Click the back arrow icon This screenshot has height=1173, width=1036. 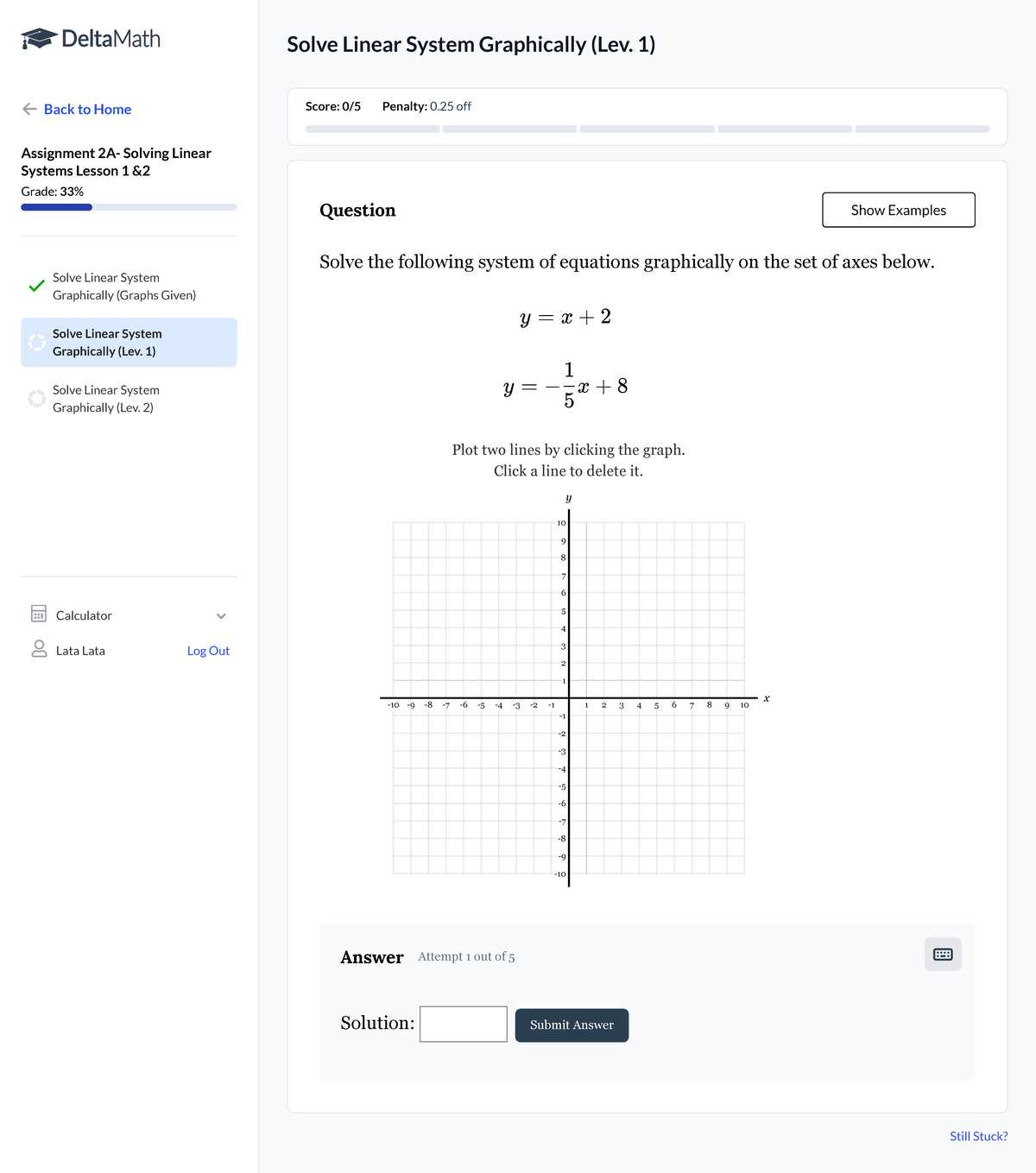coord(29,109)
